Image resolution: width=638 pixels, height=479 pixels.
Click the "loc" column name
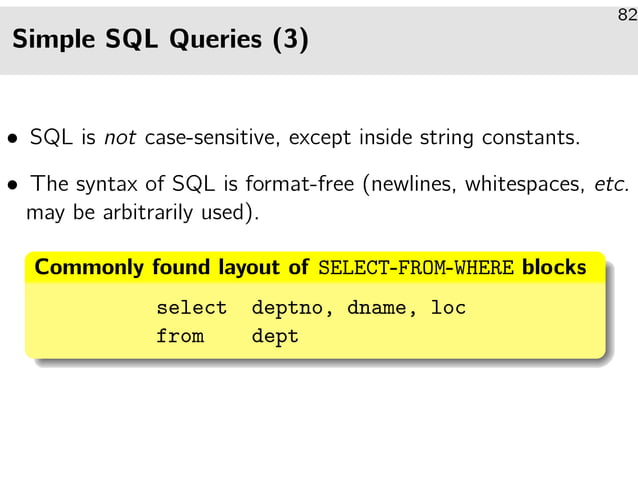[x=448, y=308]
